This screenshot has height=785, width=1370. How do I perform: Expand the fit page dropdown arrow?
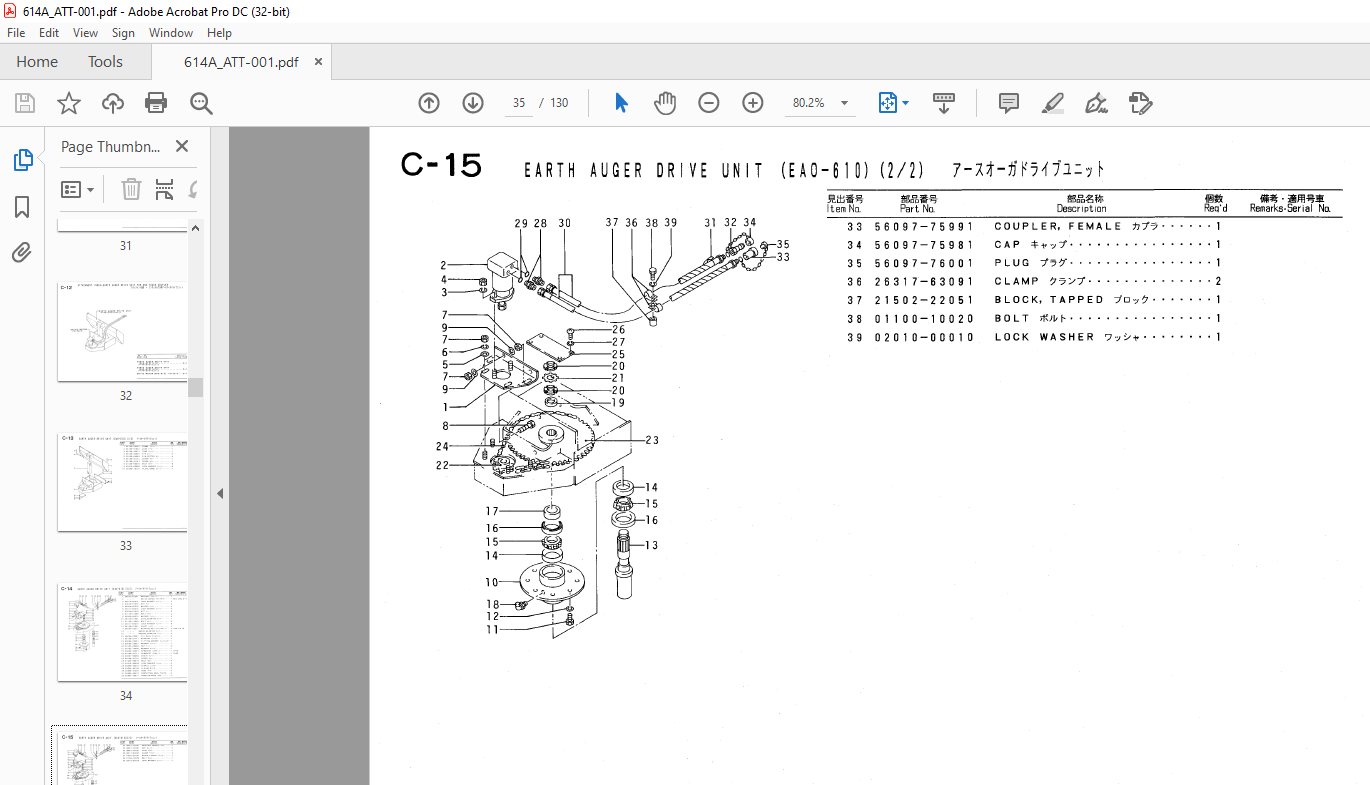(x=906, y=103)
